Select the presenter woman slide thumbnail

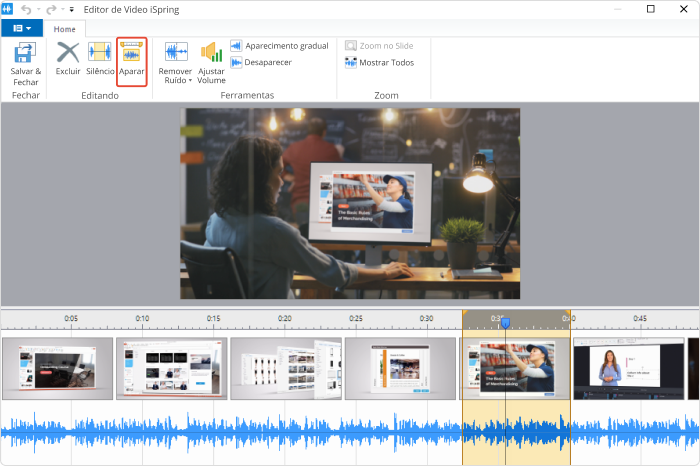coord(629,368)
